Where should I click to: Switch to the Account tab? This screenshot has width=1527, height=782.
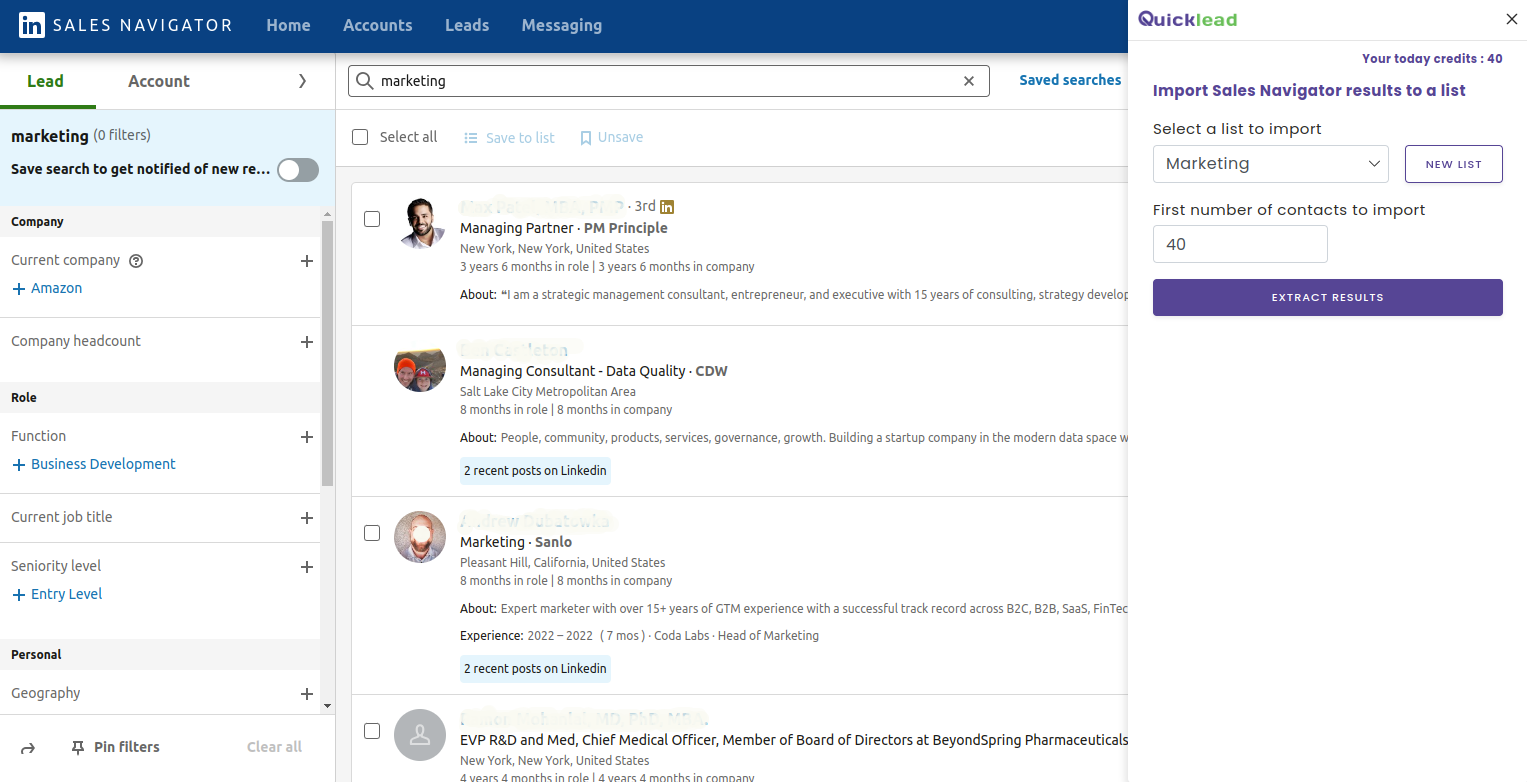coord(158,81)
